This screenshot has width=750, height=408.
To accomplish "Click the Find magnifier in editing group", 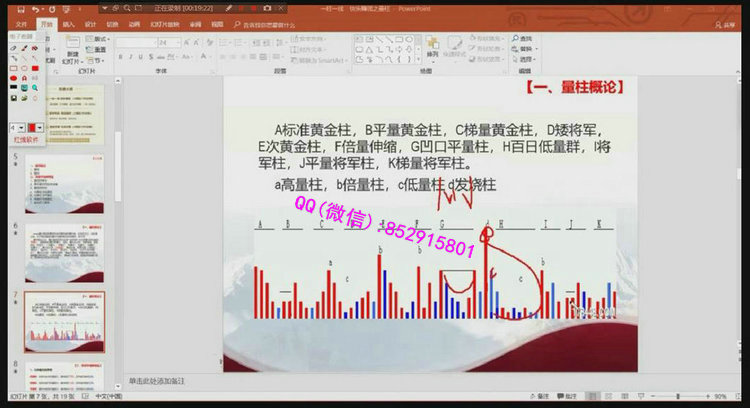I will (512, 38).
